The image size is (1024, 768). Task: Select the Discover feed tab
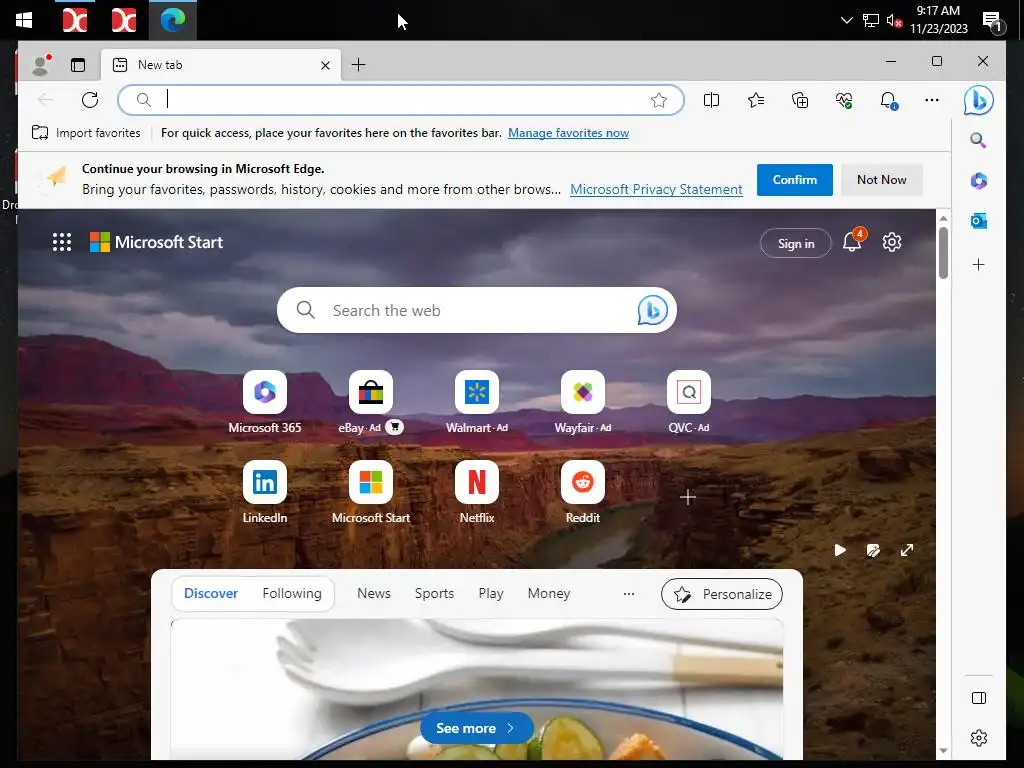(211, 593)
